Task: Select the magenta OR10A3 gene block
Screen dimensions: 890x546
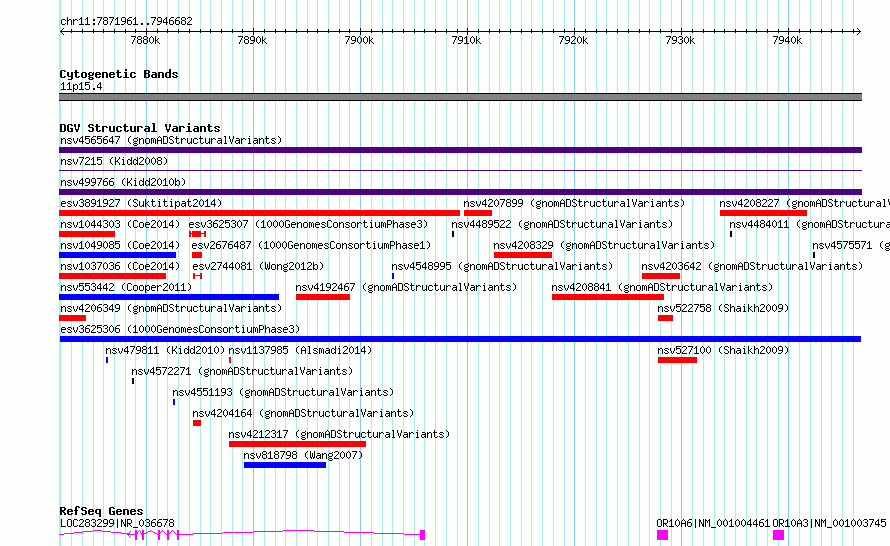Action: [x=779, y=535]
